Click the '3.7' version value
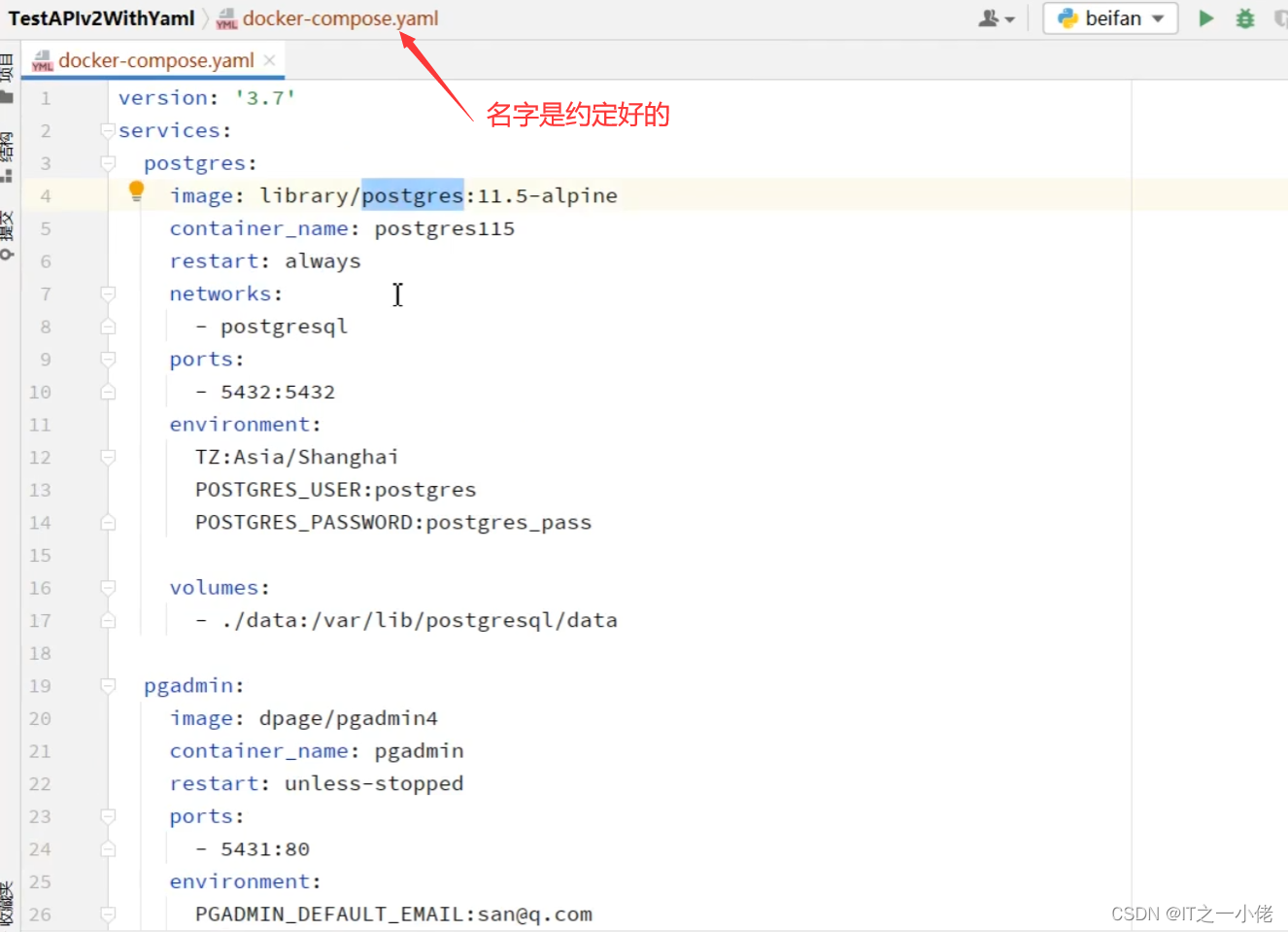Viewport: 1288px width, 932px height. pos(265,98)
